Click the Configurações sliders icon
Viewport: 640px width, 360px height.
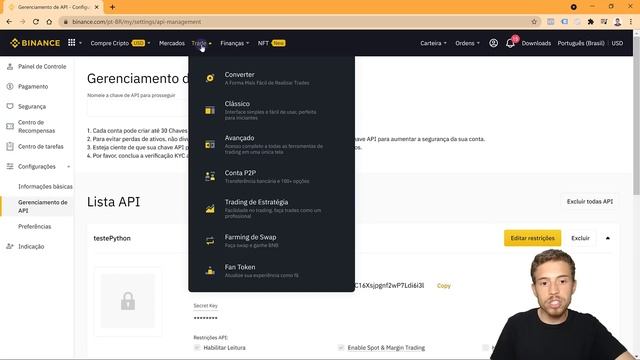10,166
